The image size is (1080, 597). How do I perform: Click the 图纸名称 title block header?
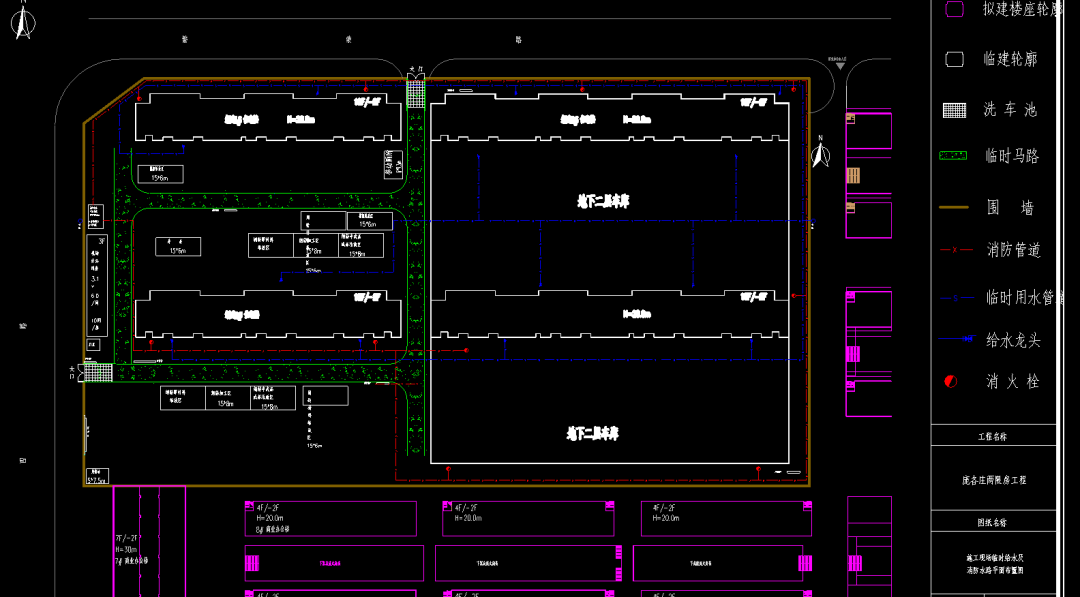992,522
